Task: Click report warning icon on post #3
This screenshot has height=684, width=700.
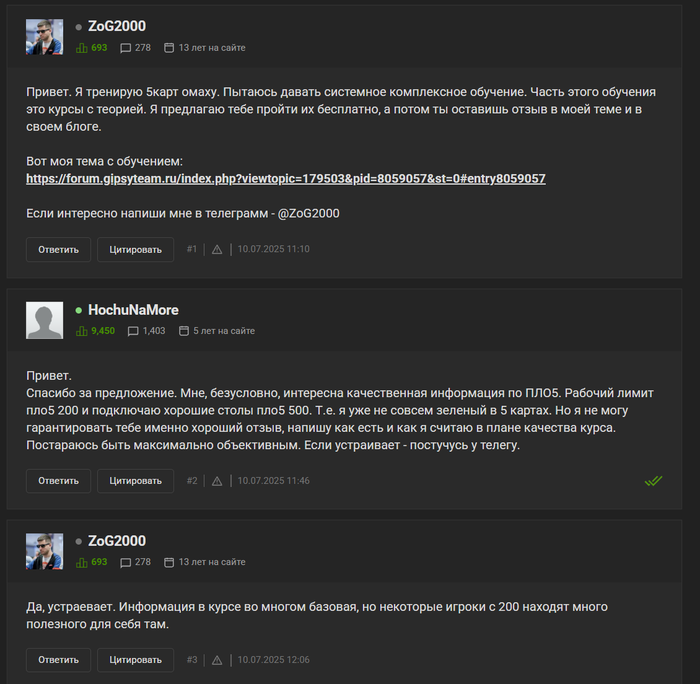Action: (217, 660)
